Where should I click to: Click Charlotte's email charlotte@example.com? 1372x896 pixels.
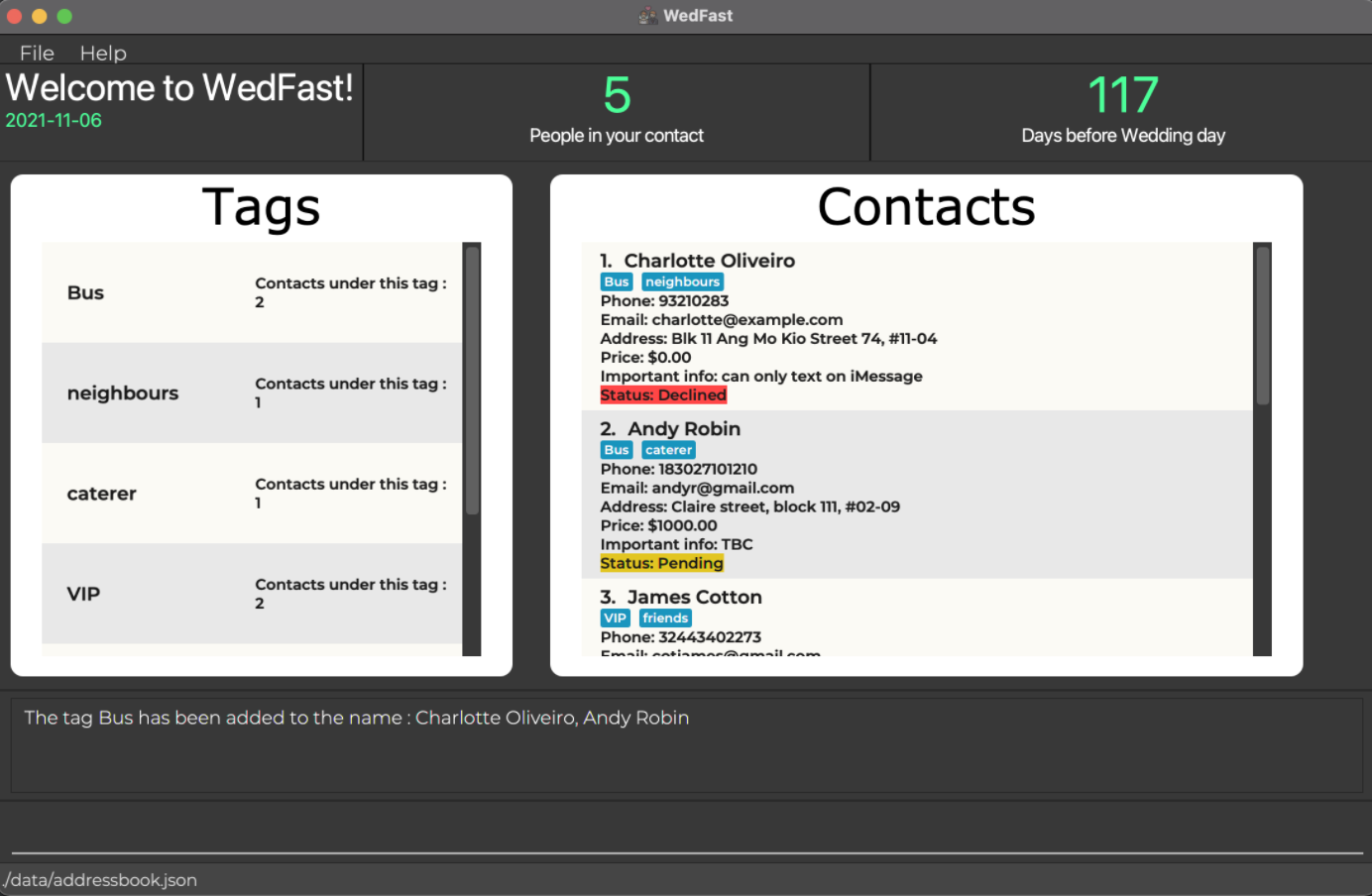[x=747, y=319]
